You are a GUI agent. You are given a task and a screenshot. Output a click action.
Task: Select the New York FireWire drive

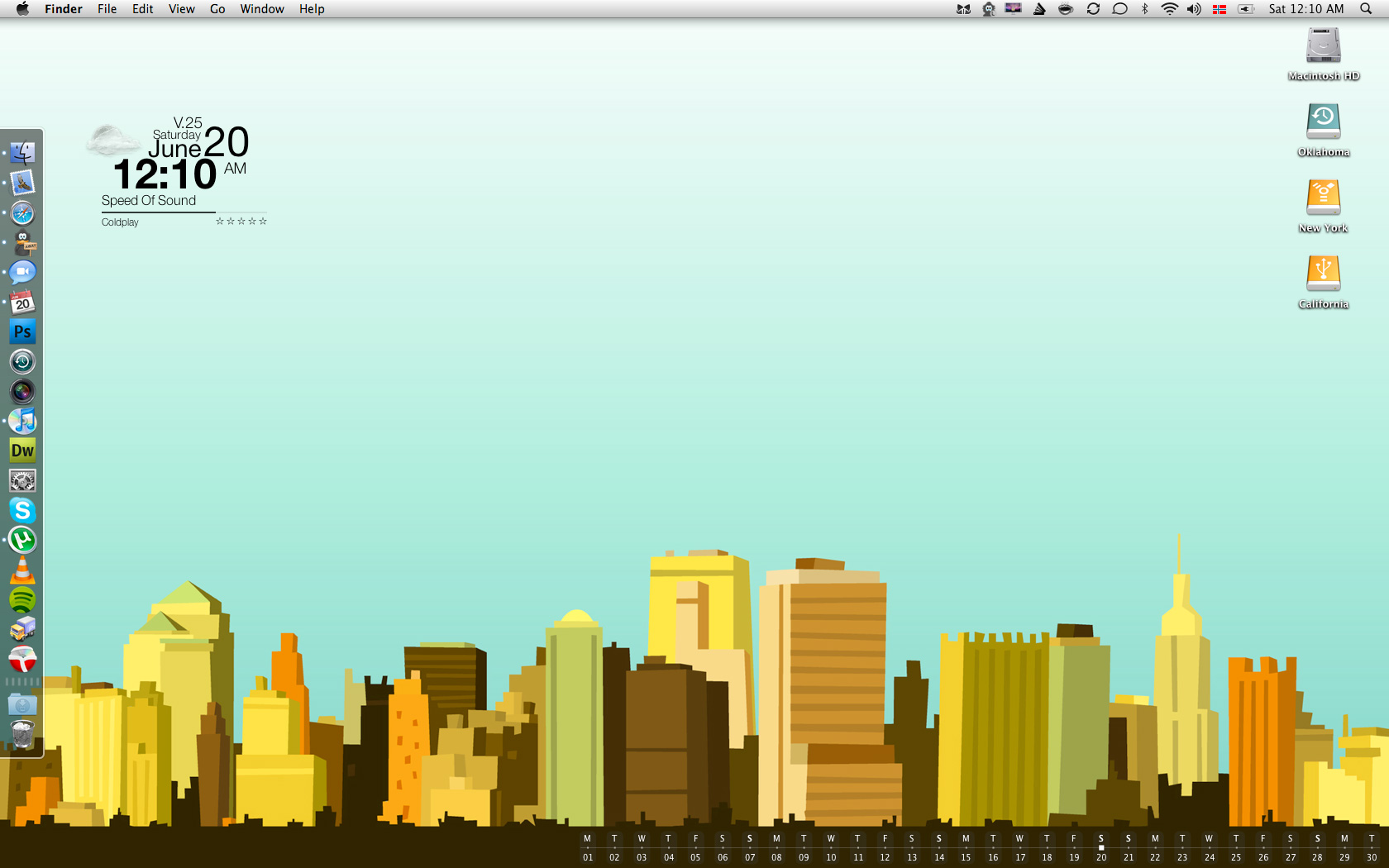1323,198
